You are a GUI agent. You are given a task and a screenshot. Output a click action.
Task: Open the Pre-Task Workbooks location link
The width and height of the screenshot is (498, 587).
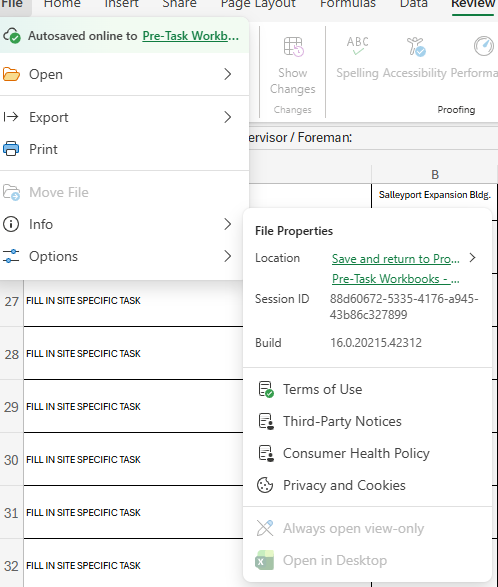(x=395, y=279)
